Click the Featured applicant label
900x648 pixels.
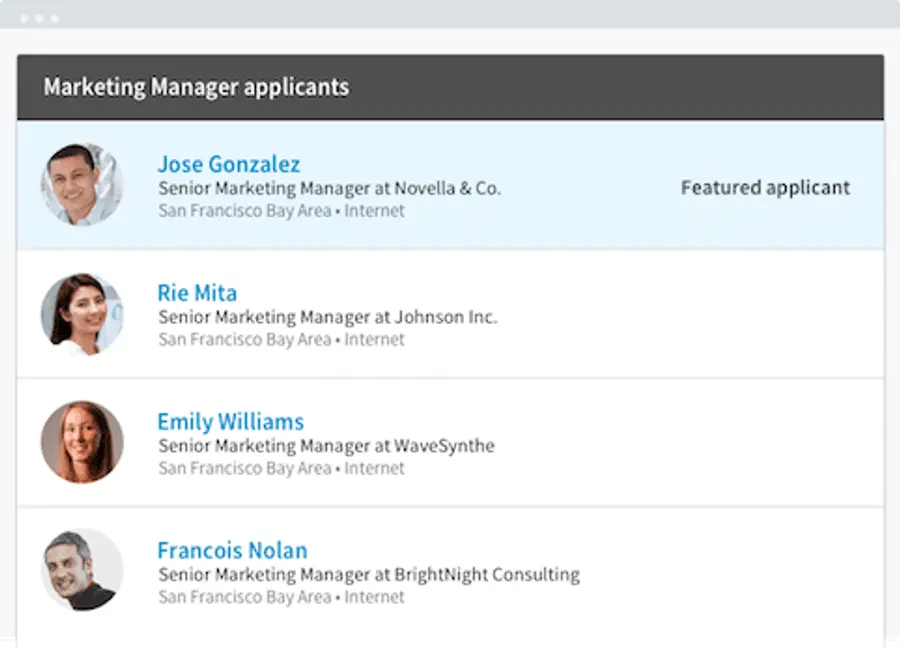pyautogui.click(x=765, y=187)
